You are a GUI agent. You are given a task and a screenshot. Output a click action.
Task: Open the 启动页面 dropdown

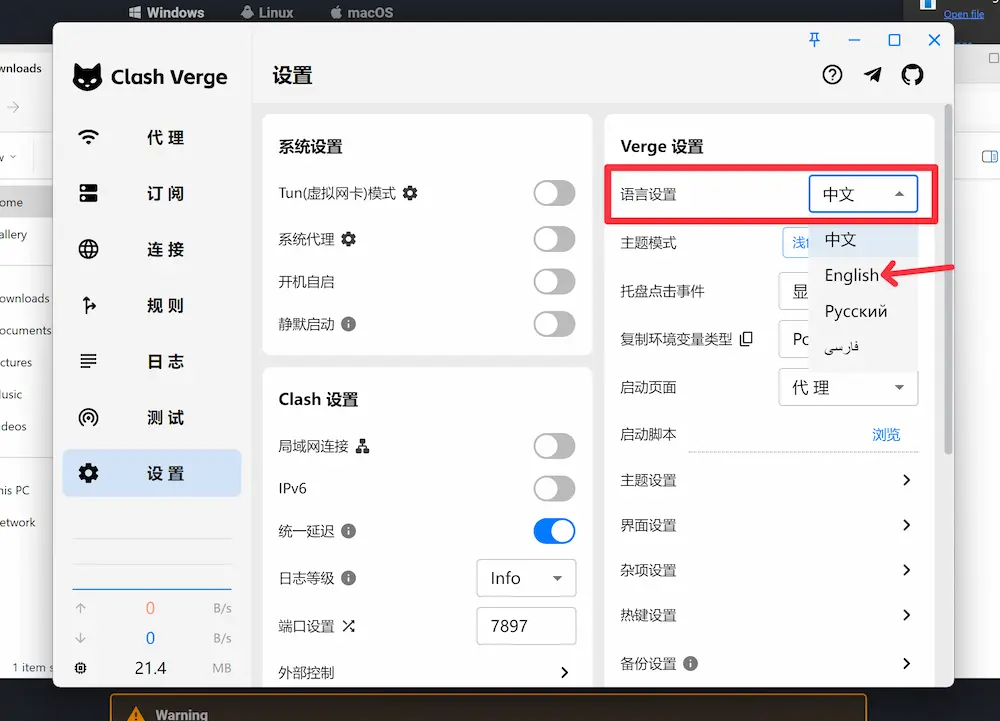tap(848, 387)
